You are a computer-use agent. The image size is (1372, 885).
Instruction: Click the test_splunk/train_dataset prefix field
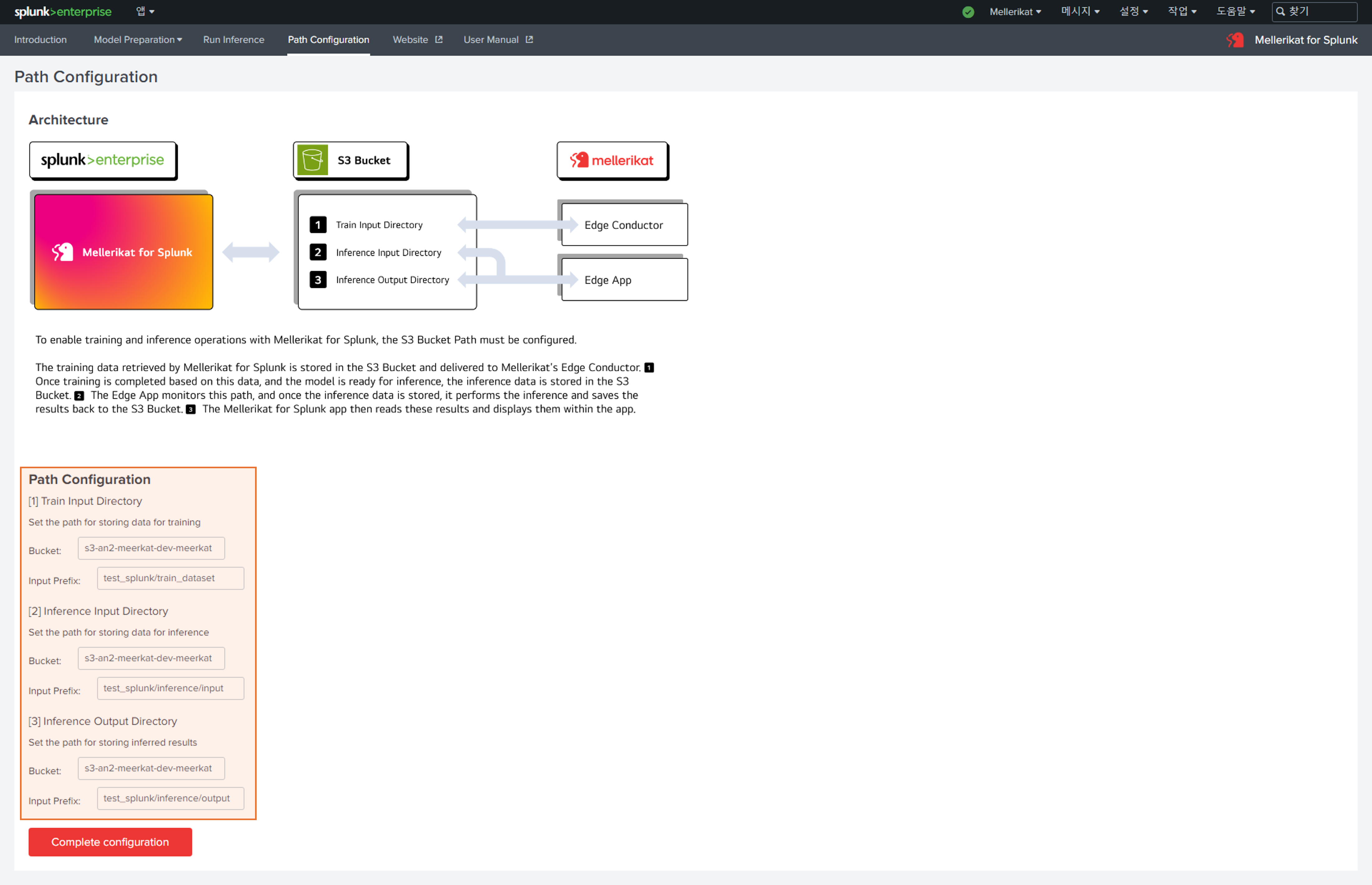click(171, 578)
